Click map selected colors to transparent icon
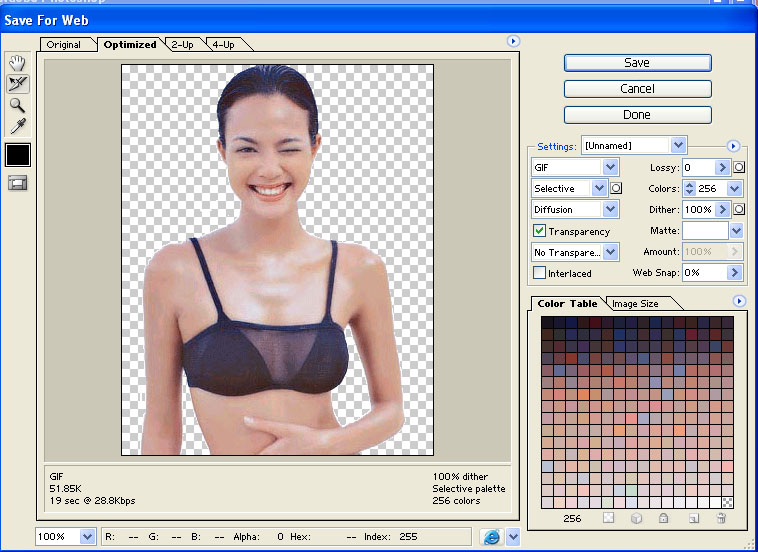 pos(609,518)
